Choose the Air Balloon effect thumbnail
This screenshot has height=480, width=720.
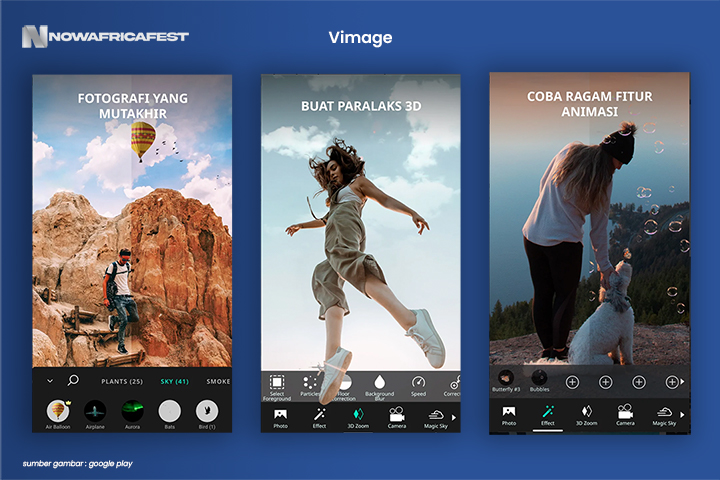[58, 411]
